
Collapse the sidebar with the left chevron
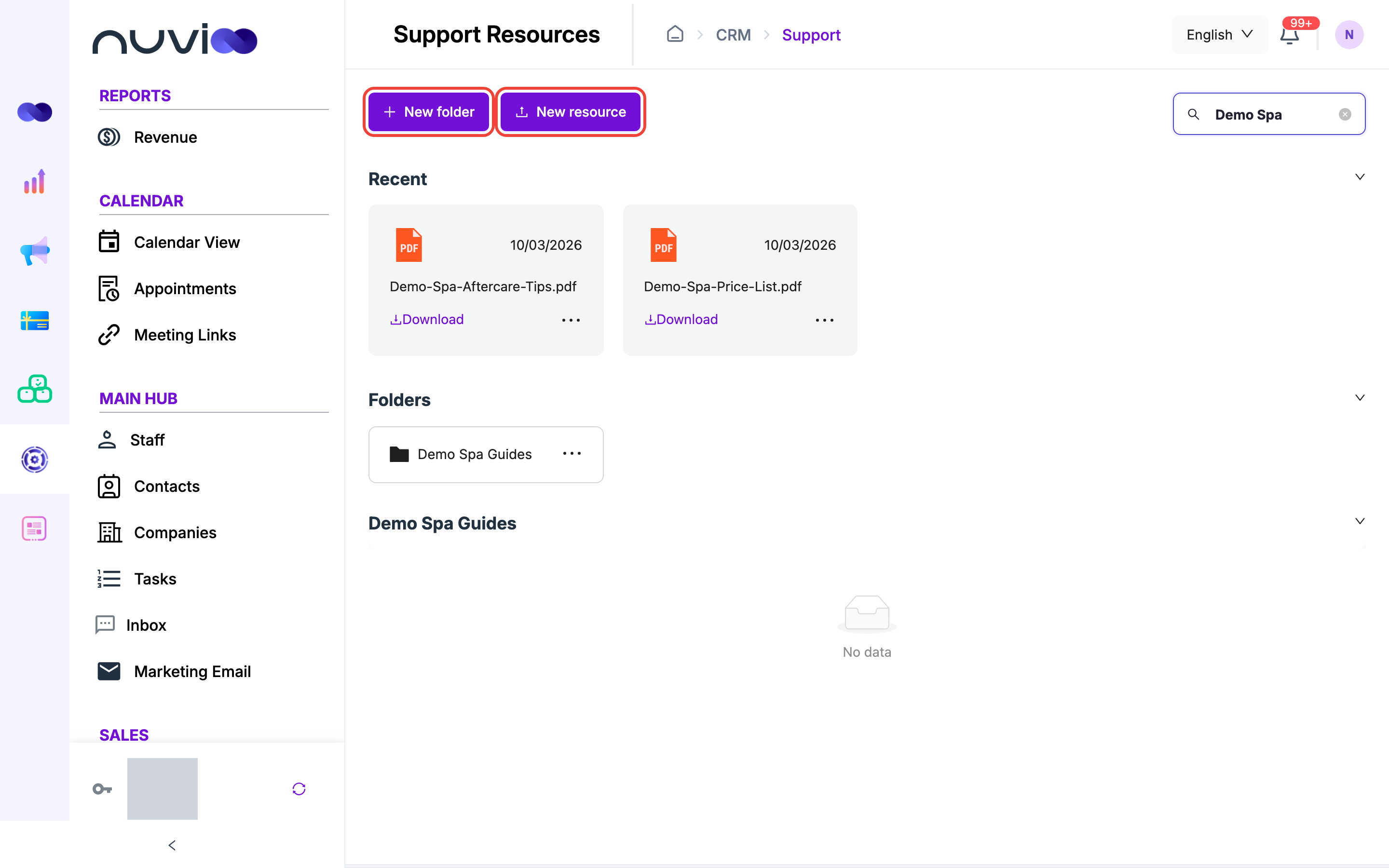[172, 845]
